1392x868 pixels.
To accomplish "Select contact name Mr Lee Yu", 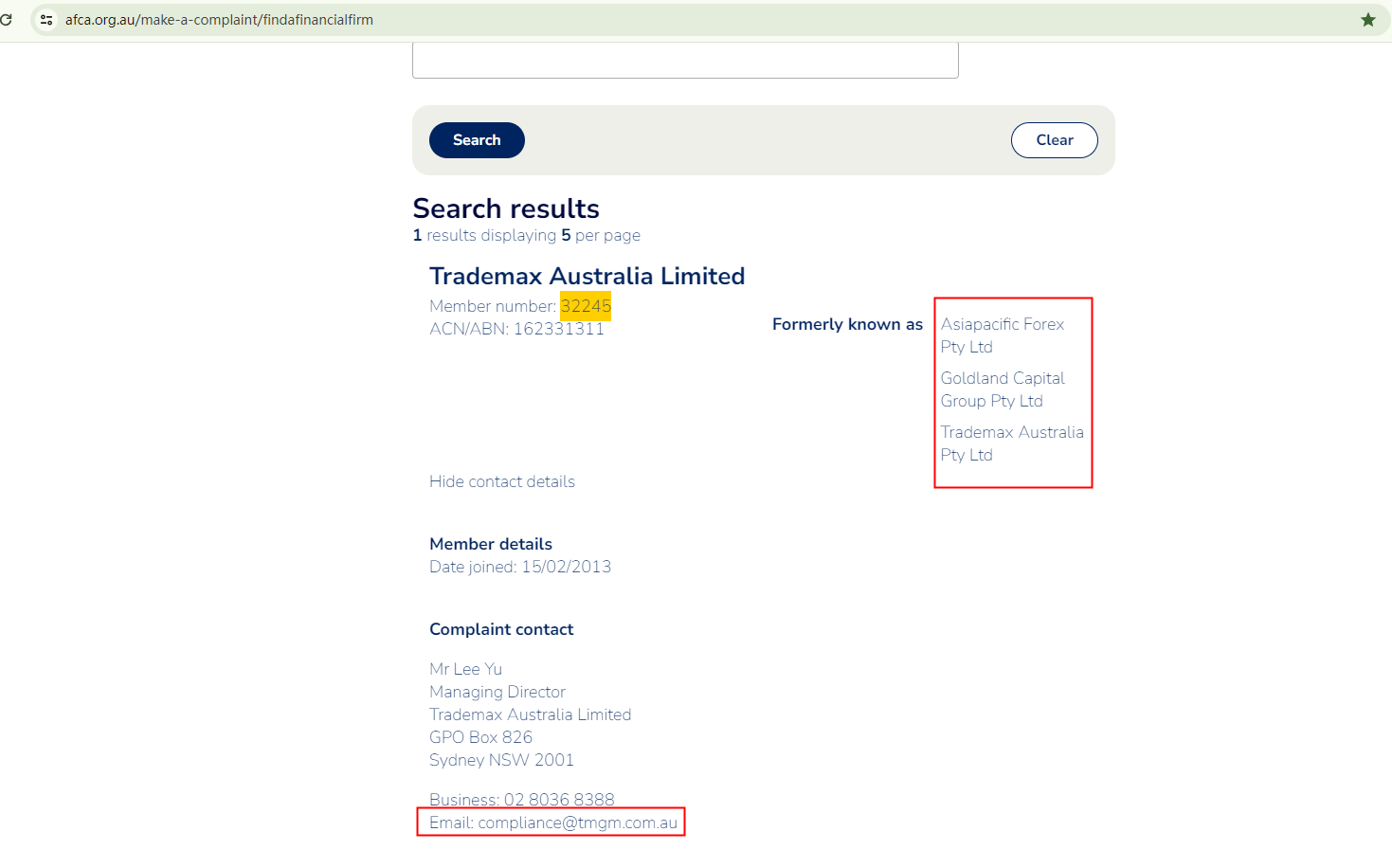I will click(465, 669).
